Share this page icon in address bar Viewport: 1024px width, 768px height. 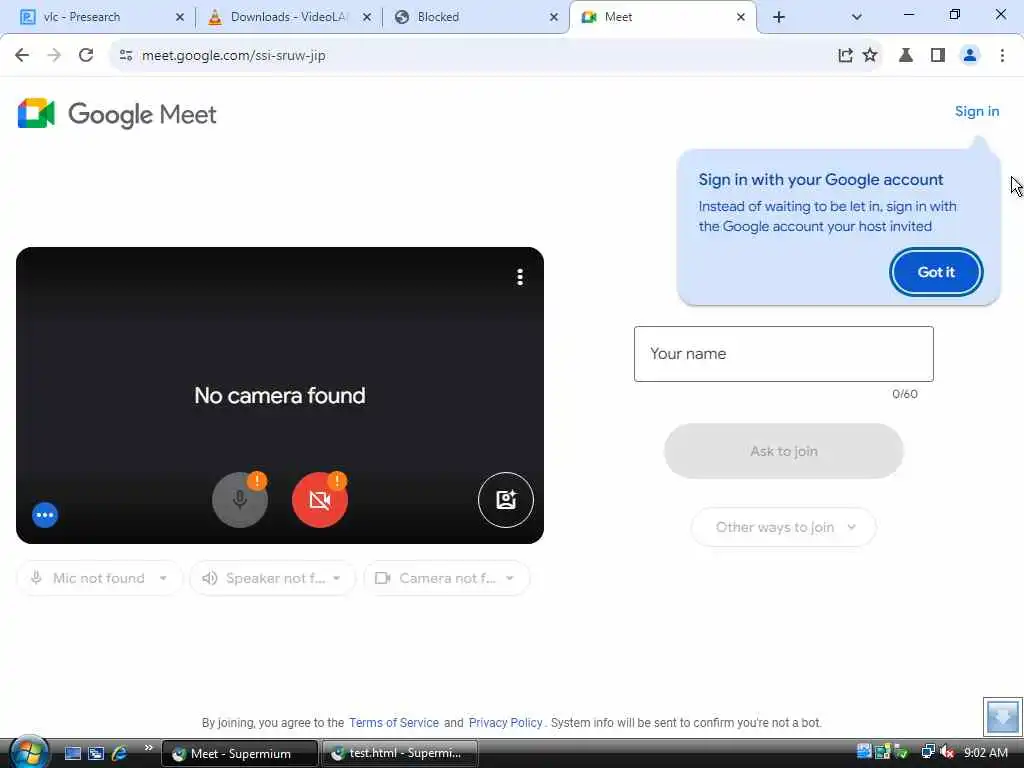845,56
